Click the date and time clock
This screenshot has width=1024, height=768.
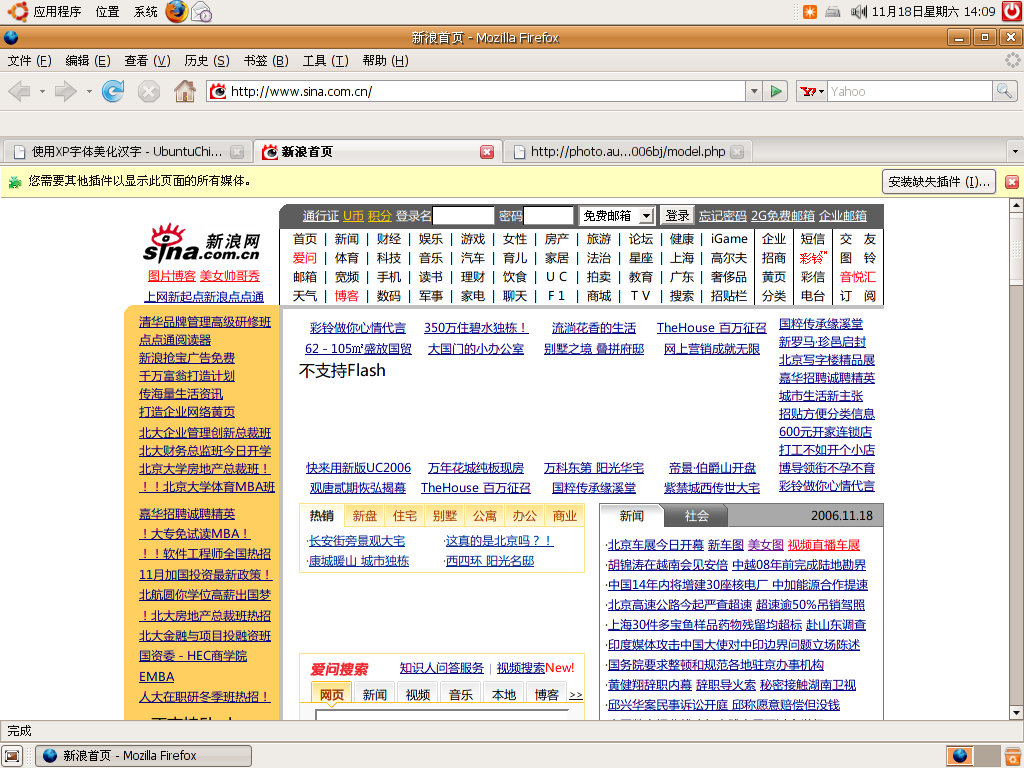(x=933, y=11)
